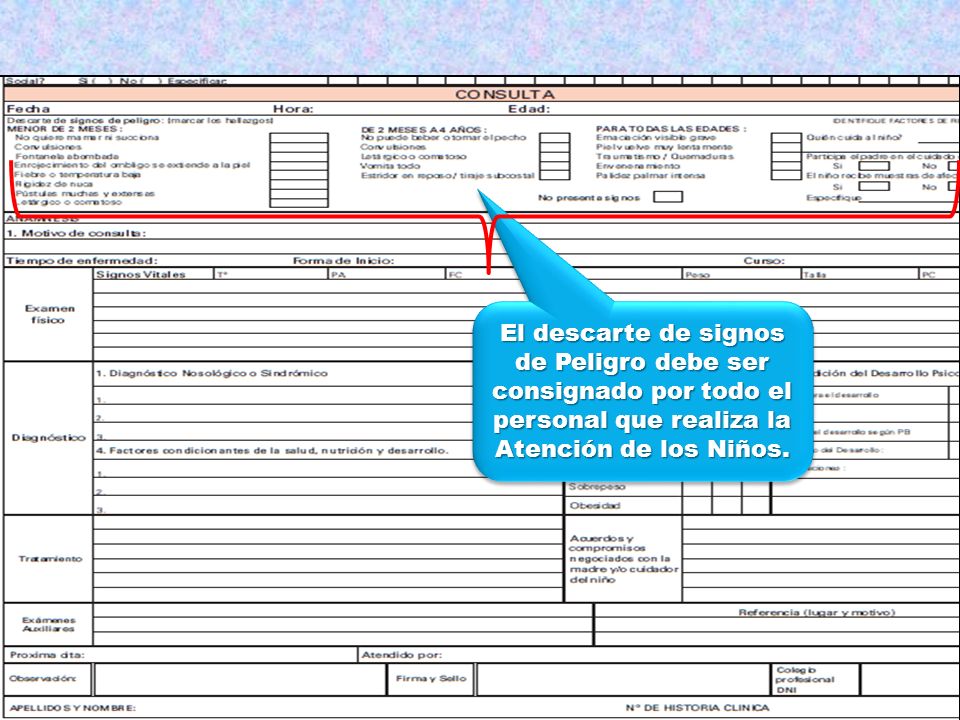Click the 'Edad:' field

(733, 109)
